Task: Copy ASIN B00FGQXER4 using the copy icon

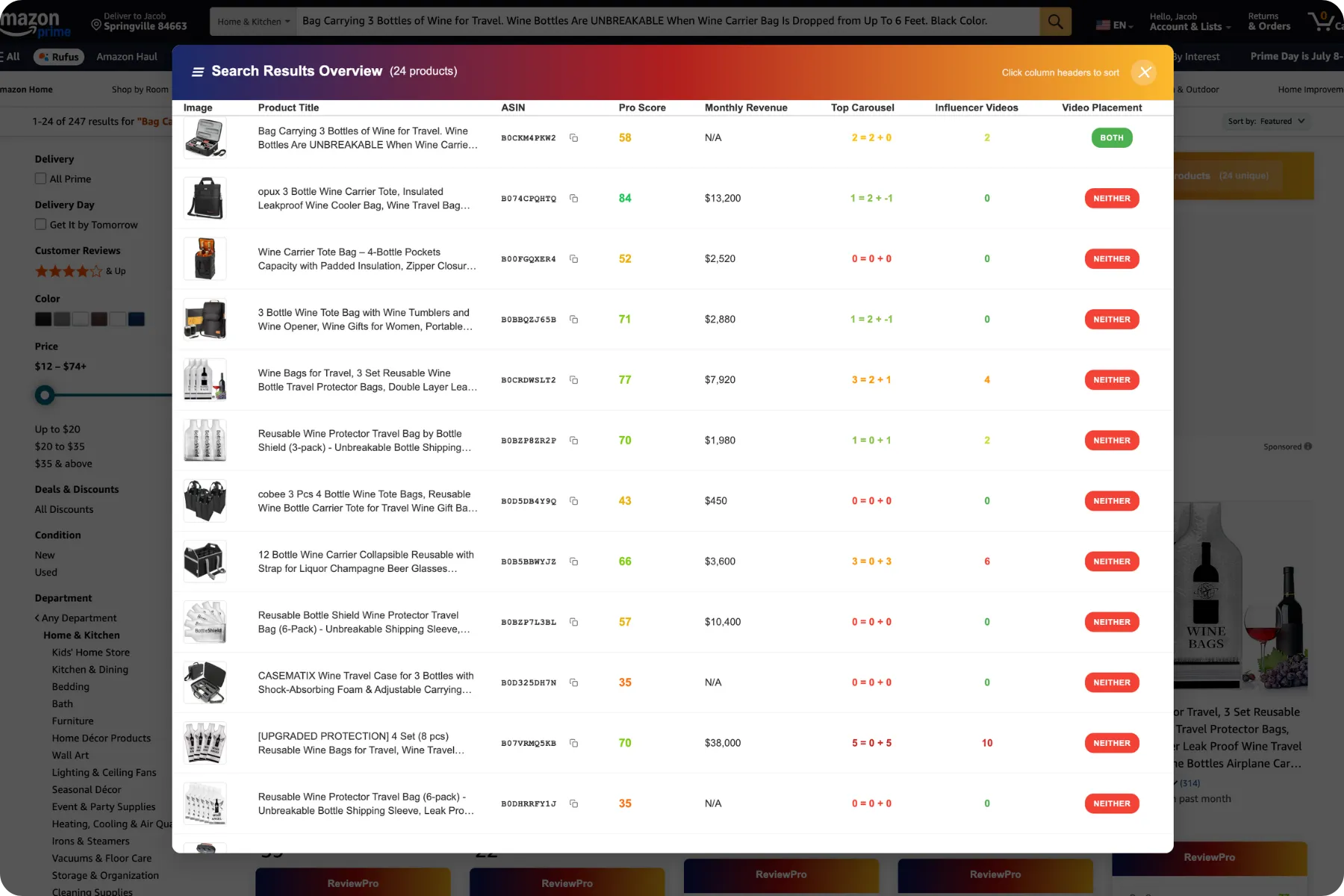Action: (x=573, y=259)
